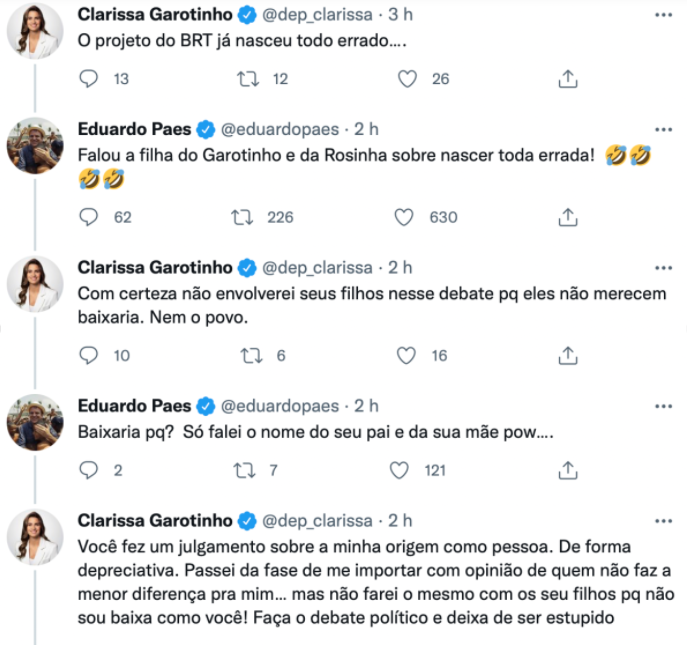Click Eduardo Paes's avatar on second tweet

pyautogui.click(x=36, y=150)
